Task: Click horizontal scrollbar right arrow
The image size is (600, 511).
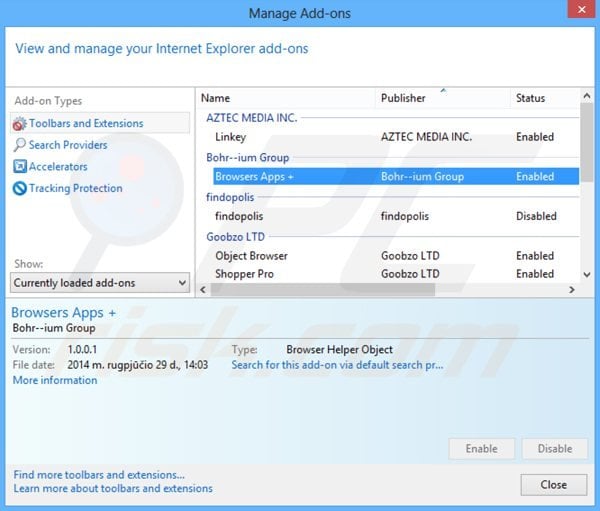Action: 572,290
